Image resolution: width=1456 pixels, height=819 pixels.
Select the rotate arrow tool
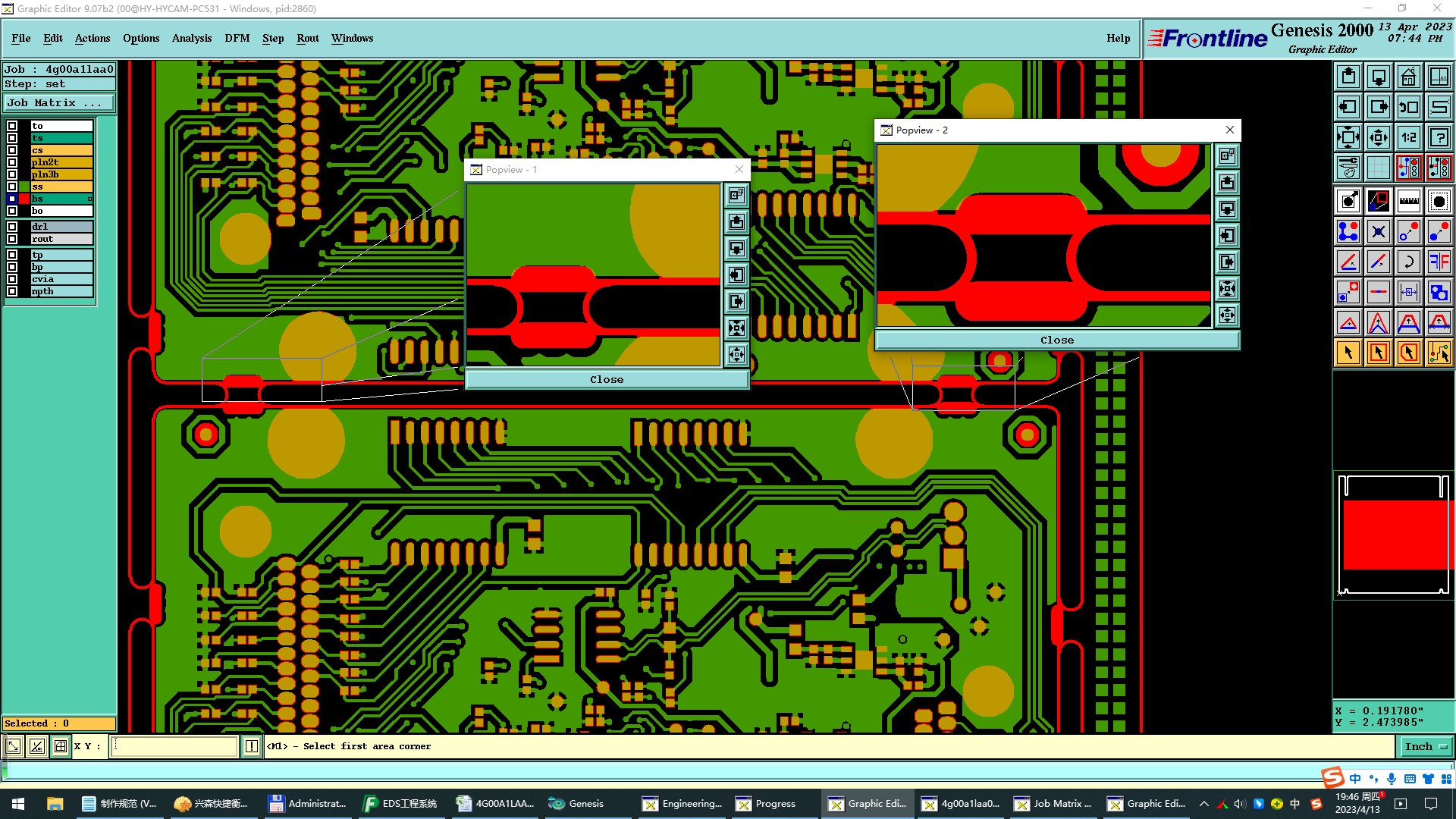click(1409, 262)
